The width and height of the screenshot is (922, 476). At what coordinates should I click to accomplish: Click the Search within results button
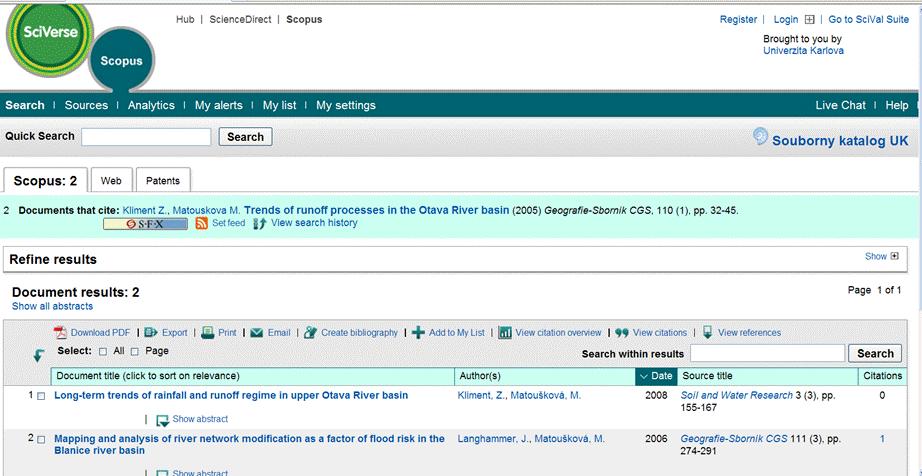click(875, 353)
